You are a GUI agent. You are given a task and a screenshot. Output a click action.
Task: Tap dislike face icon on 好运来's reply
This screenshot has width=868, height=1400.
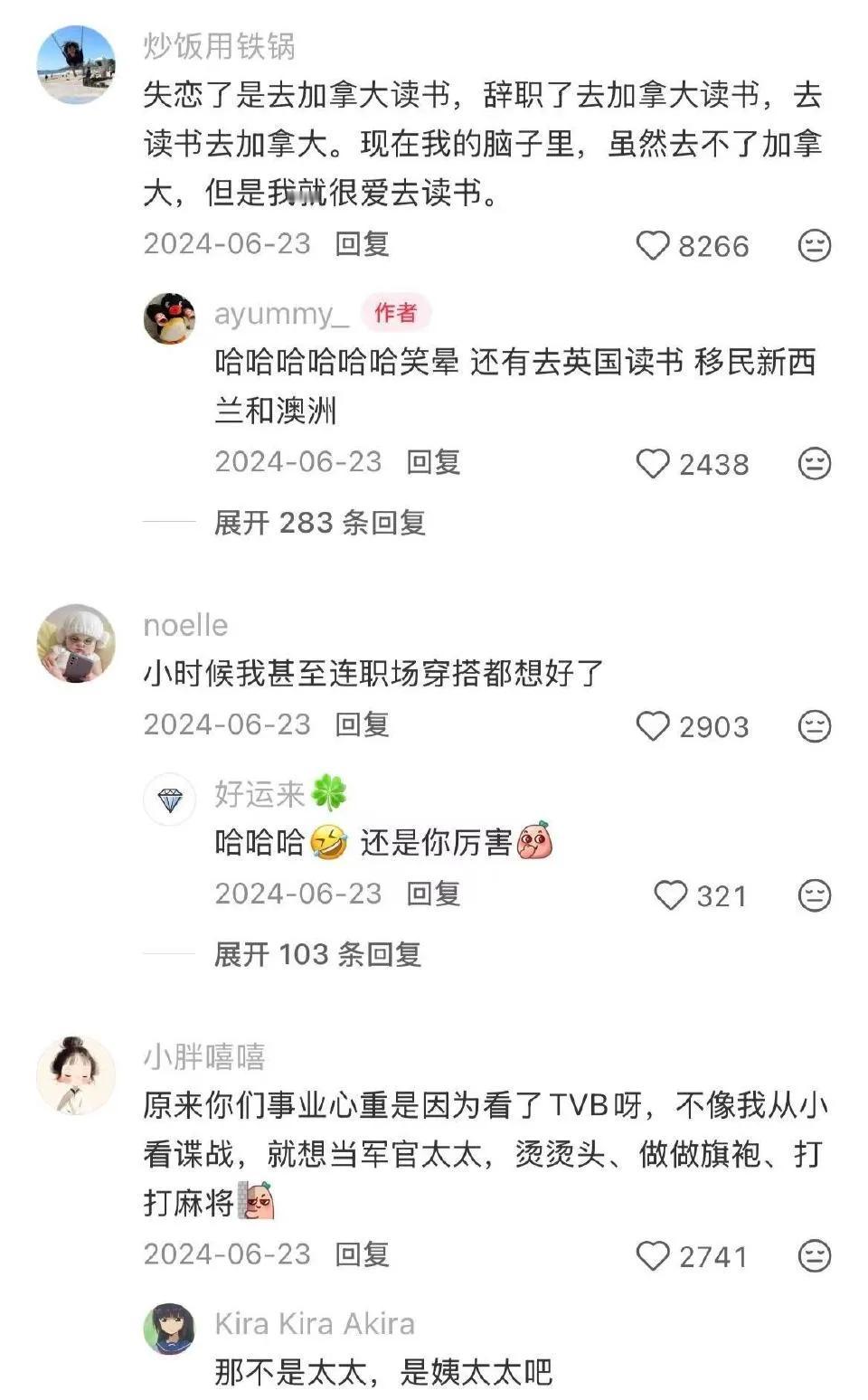814,894
